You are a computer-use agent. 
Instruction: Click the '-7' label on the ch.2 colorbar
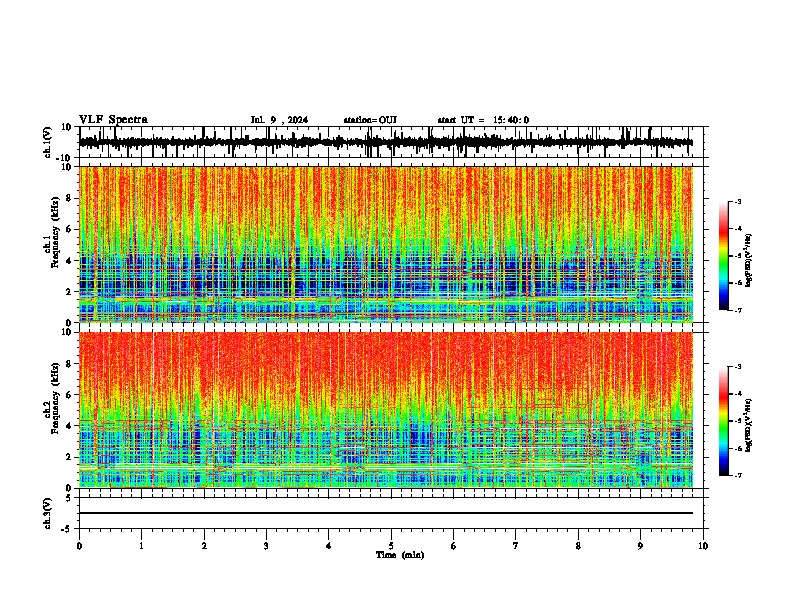click(x=738, y=476)
